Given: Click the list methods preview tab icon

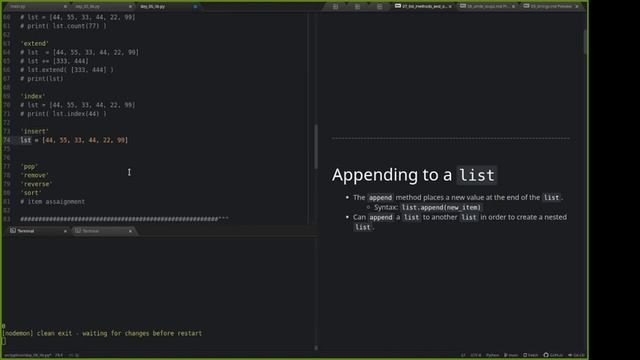Looking at the screenshot, I should (x=398, y=6).
